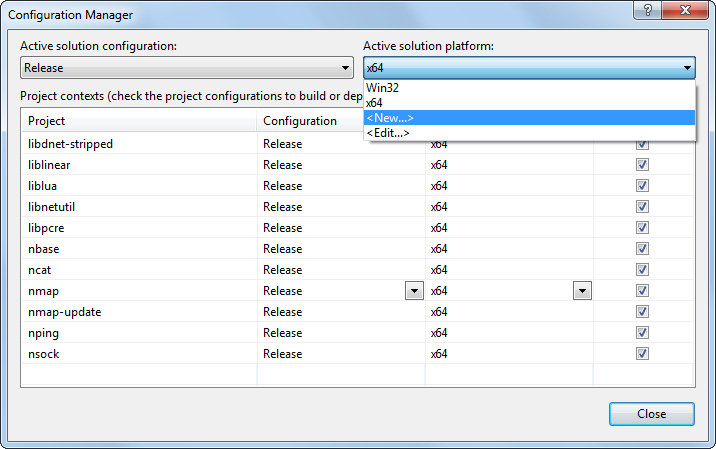Uncheck the Build box for ncat
Viewport: 716px width, 449px height.
(642, 269)
